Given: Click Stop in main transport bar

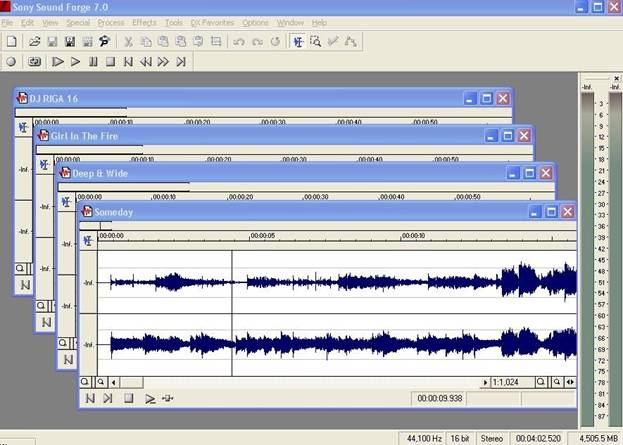Looking at the screenshot, I should 110,62.
